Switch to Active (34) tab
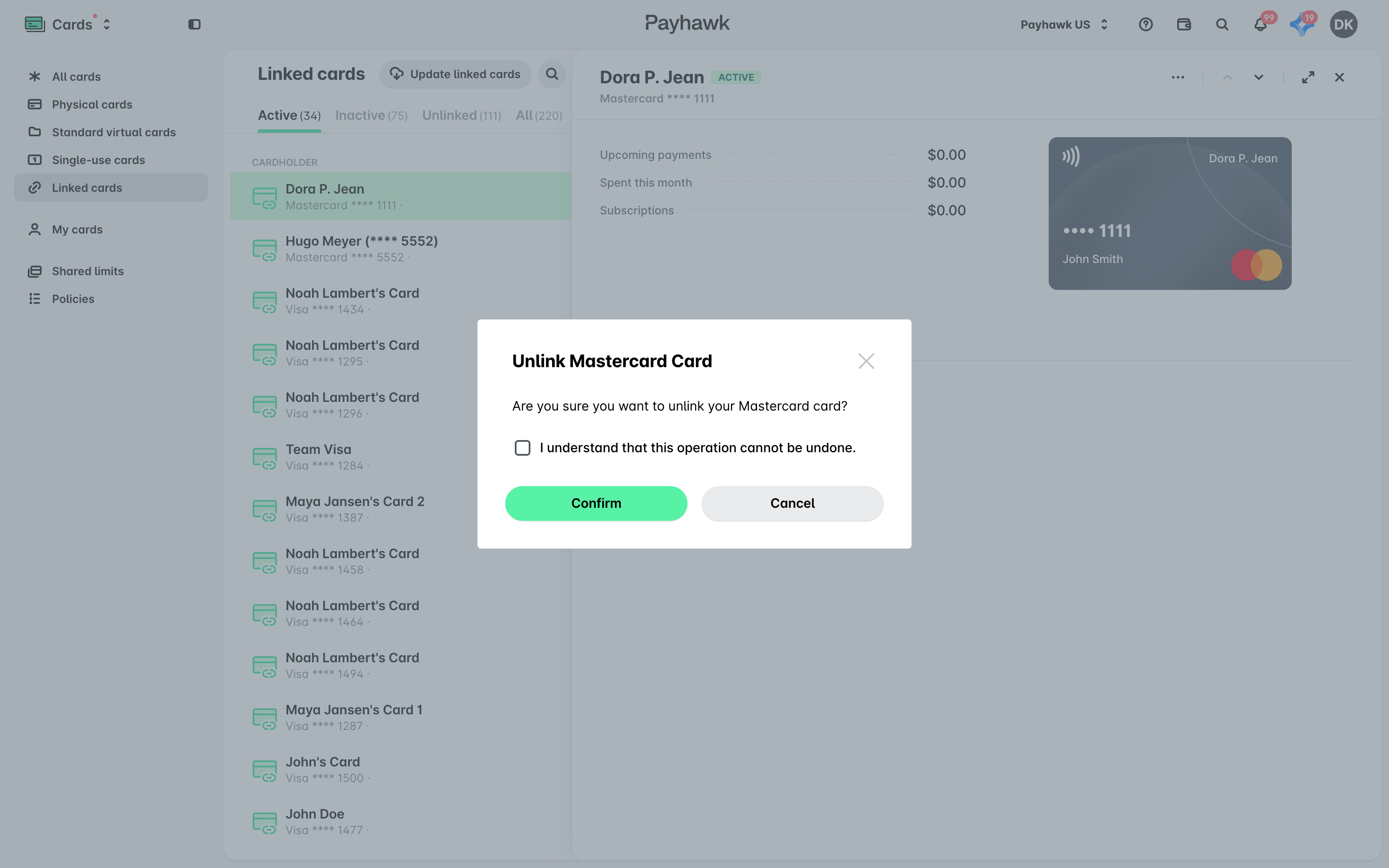Screen dimensions: 1389x868 (x=289, y=115)
